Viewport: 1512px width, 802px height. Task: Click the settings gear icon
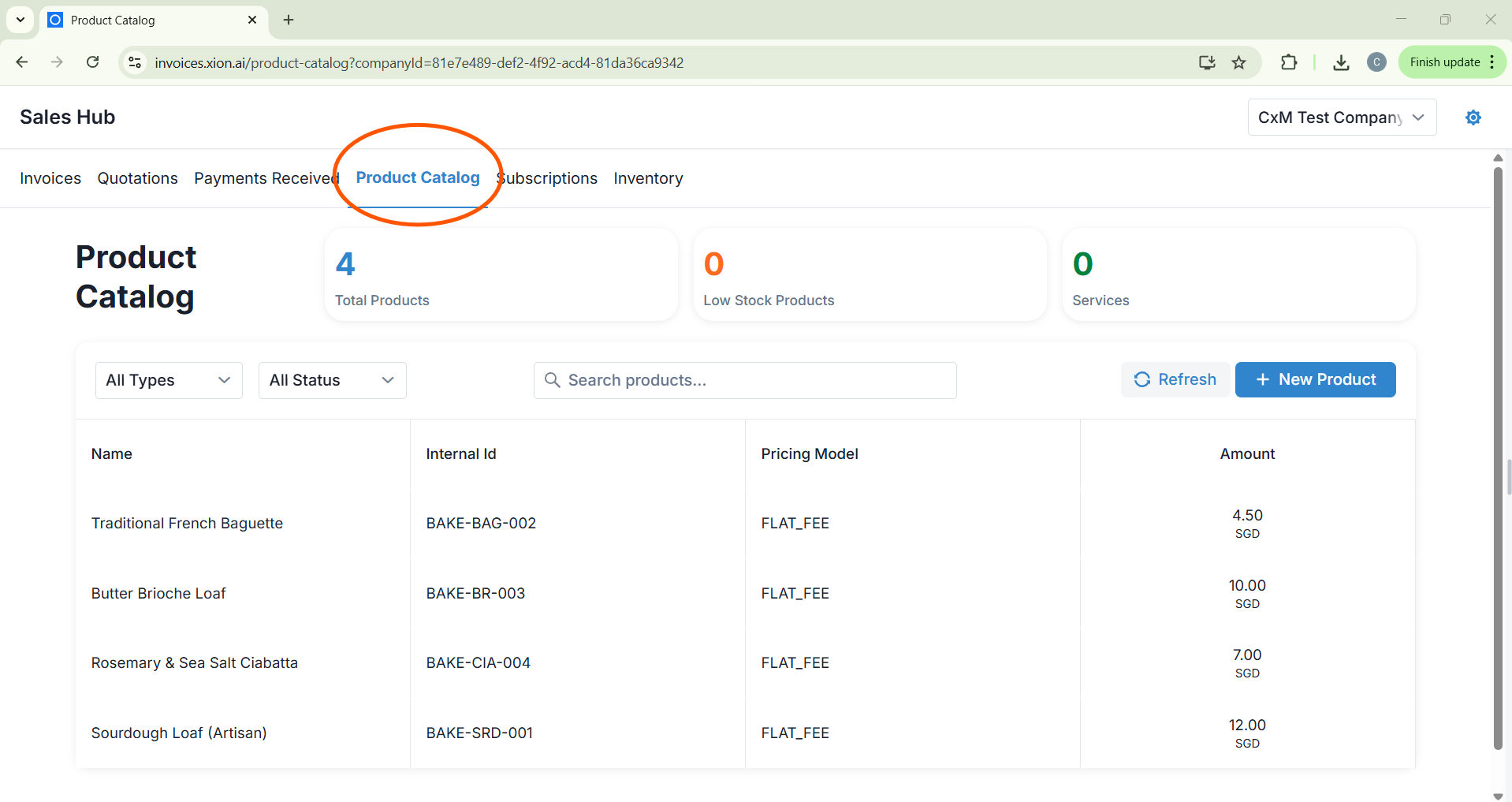(1473, 118)
